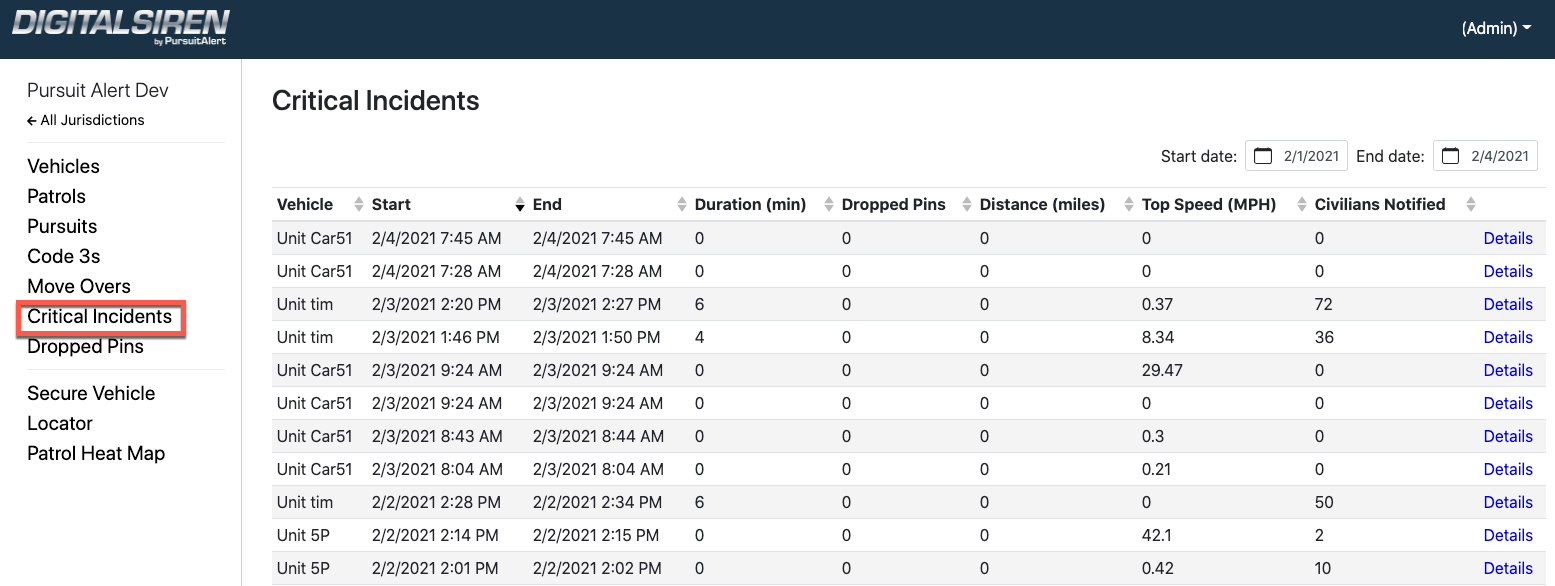Open Start date calendar icon
The image size is (1555, 586).
point(1263,156)
